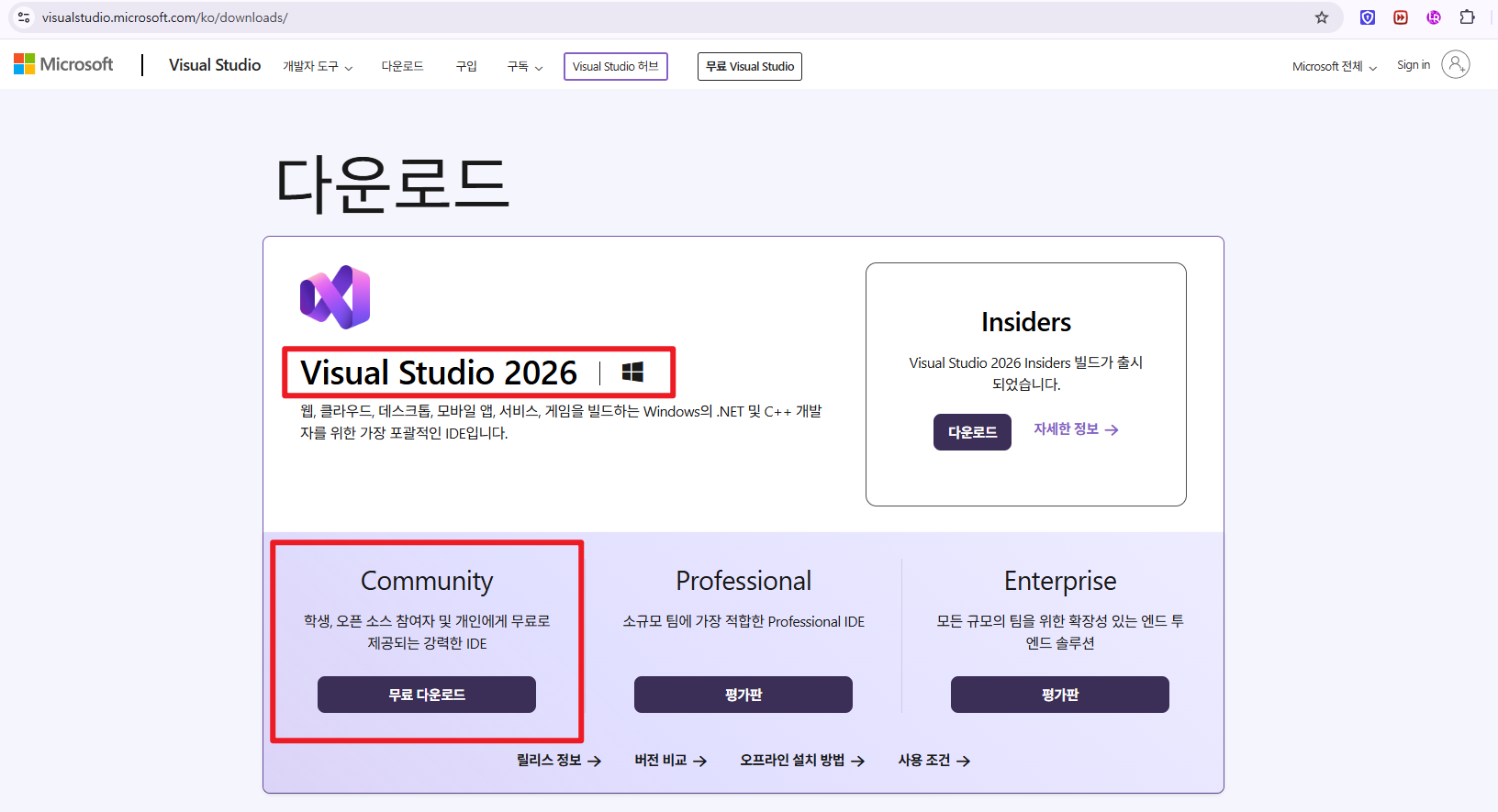Open the 구입 nav menu item
1498x812 pixels.
click(466, 66)
